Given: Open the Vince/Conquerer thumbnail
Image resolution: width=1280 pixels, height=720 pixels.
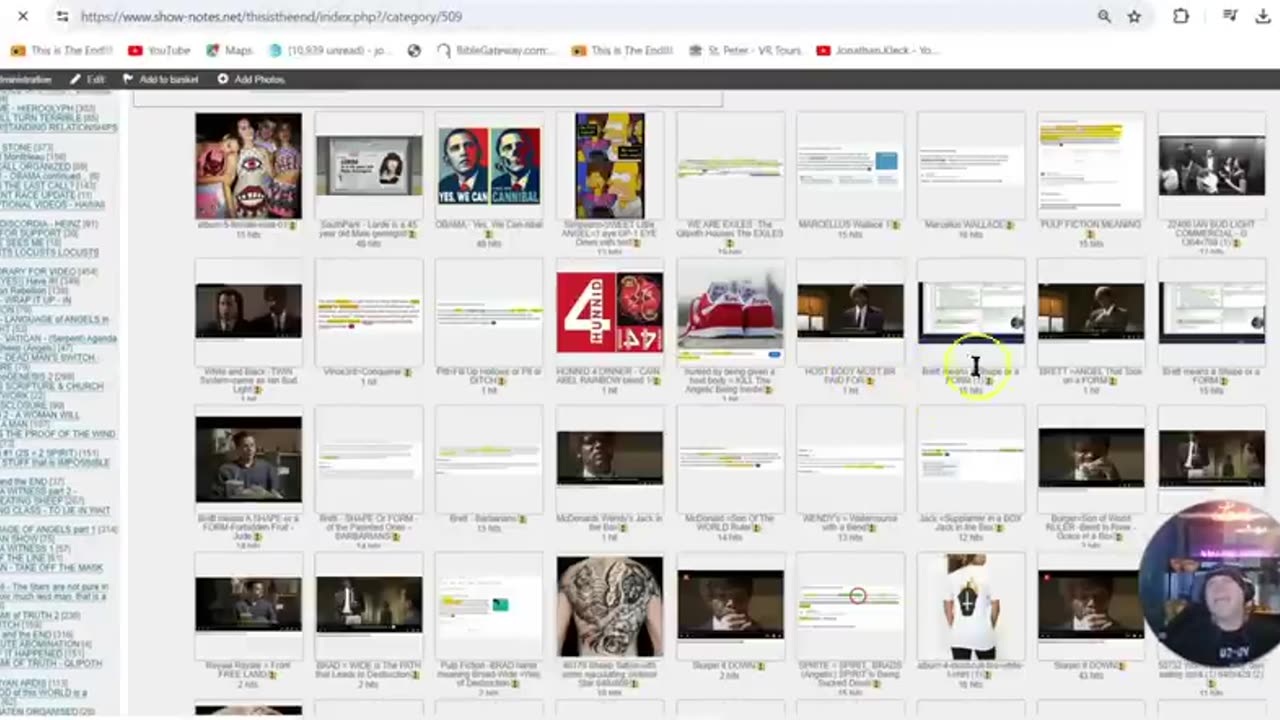Looking at the screenshot, I should (369, 312).
